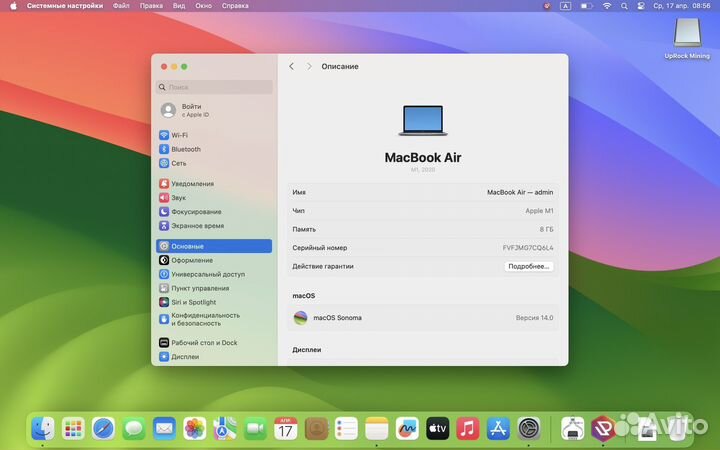Open Wi-Fi settings in the sidebar

point(214,135)
